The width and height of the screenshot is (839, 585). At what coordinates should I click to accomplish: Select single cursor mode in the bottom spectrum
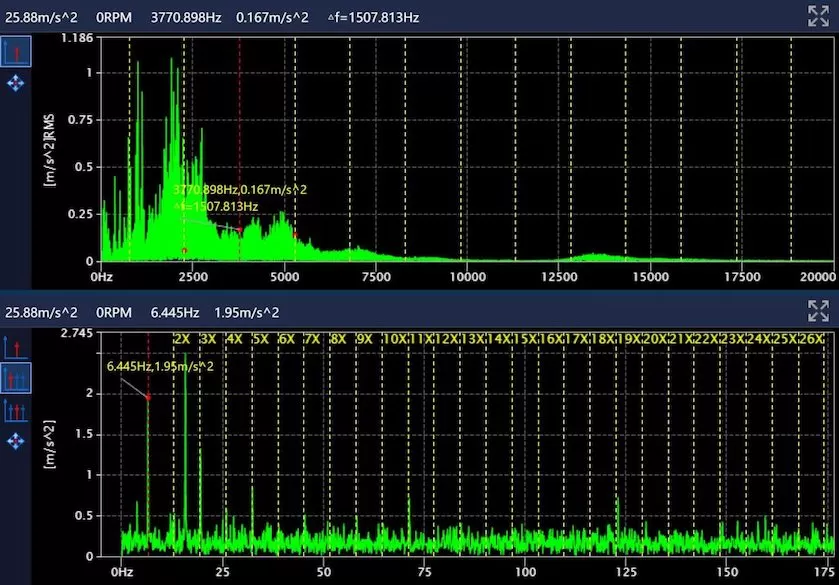(16, 348)
